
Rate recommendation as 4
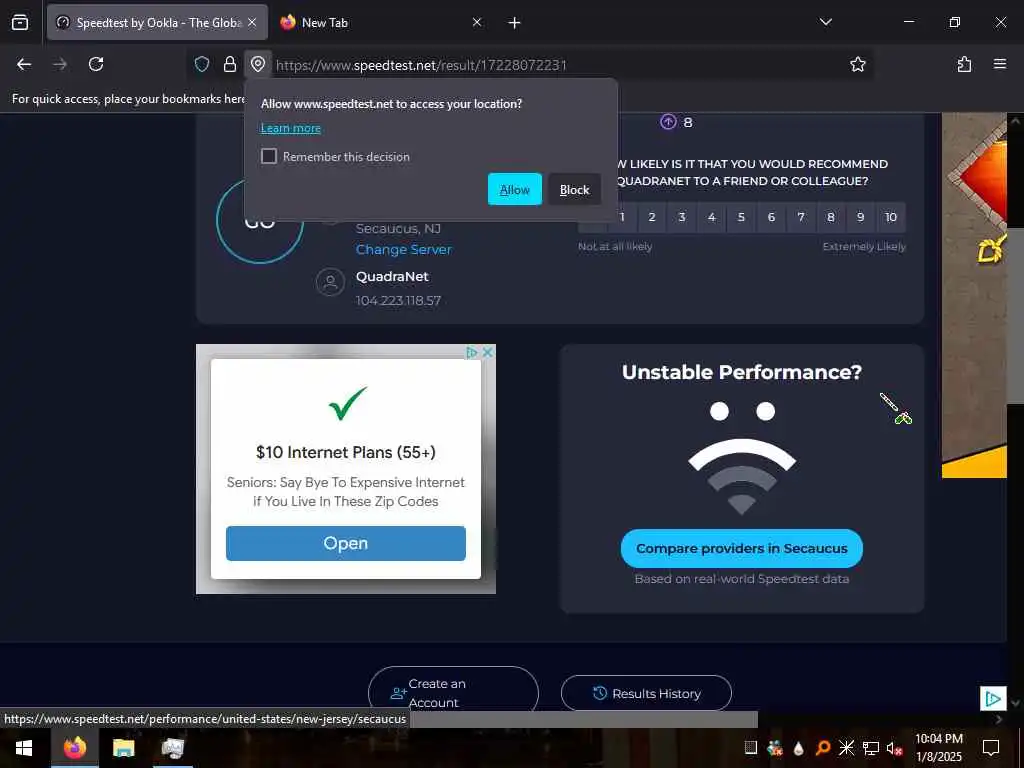click(x=712, y=217)
